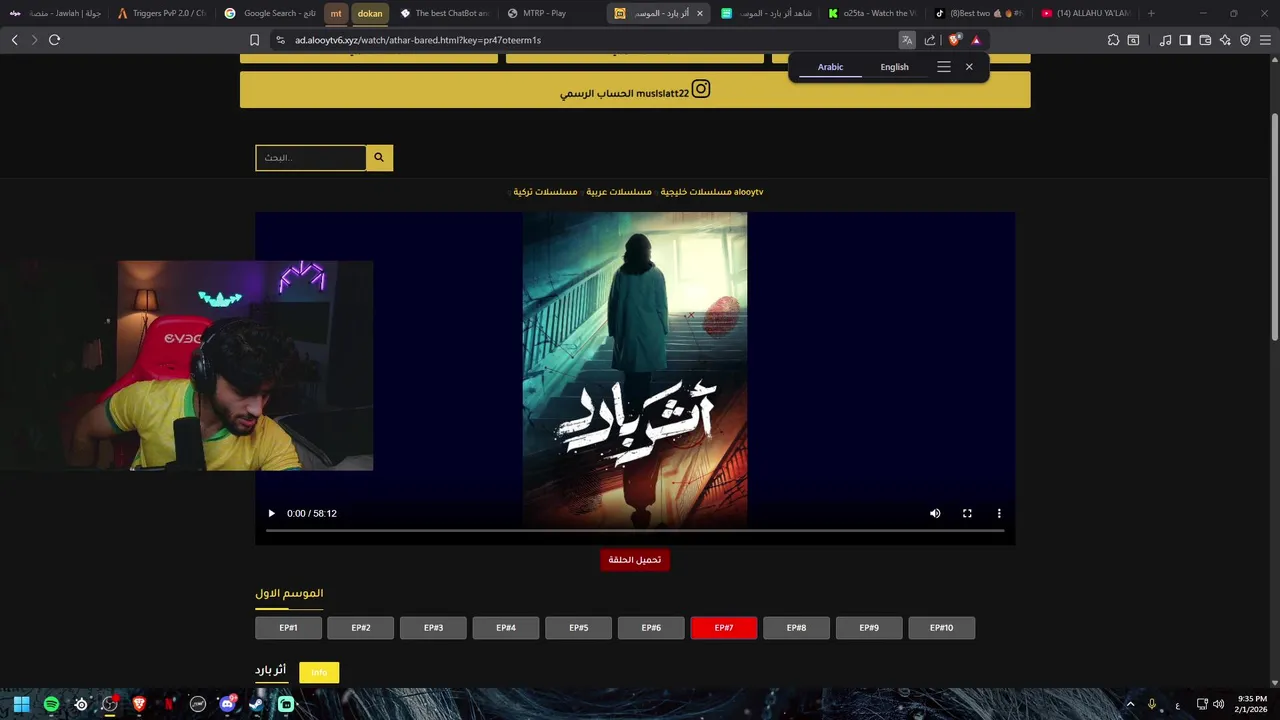Click the yellow search magnifier button
The height and width of the screenshot is (720, 1280).
pos(379,157)
